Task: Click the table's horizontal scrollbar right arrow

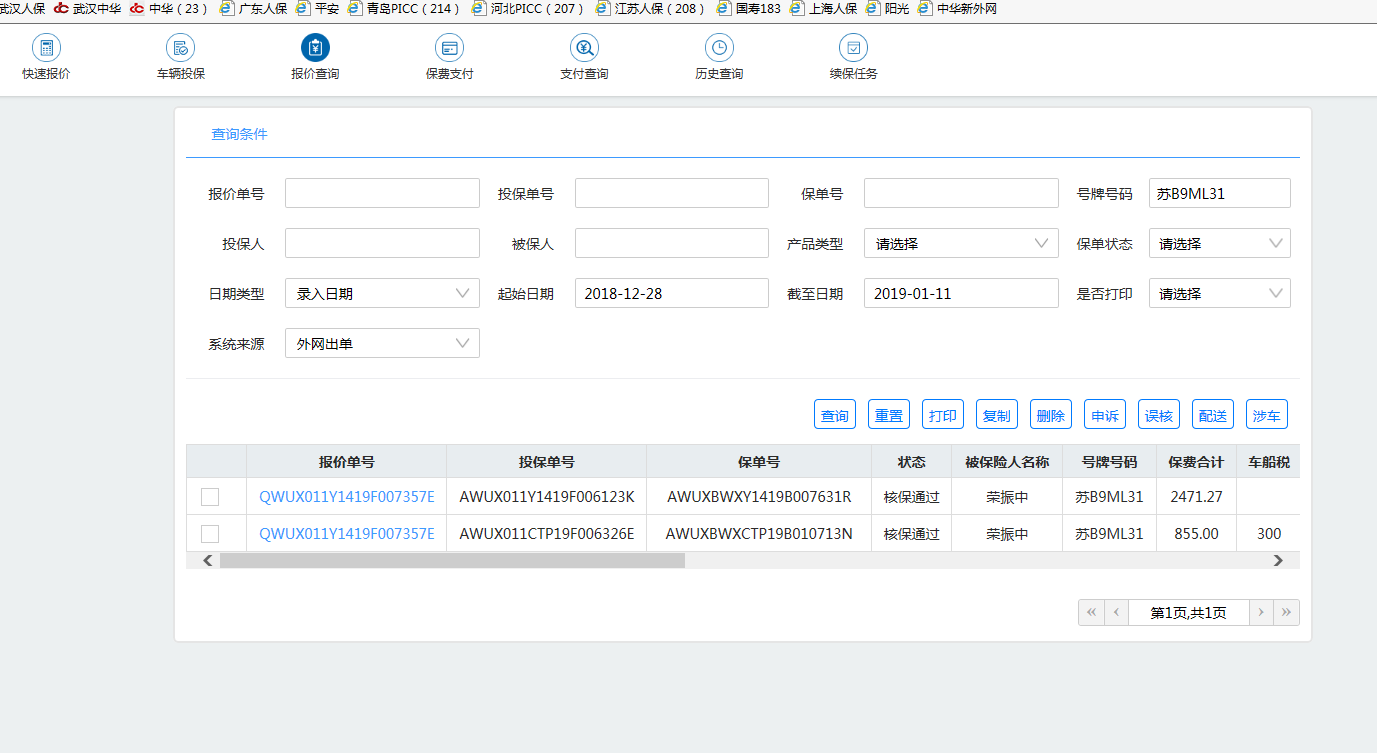Action: [1278, 561]
